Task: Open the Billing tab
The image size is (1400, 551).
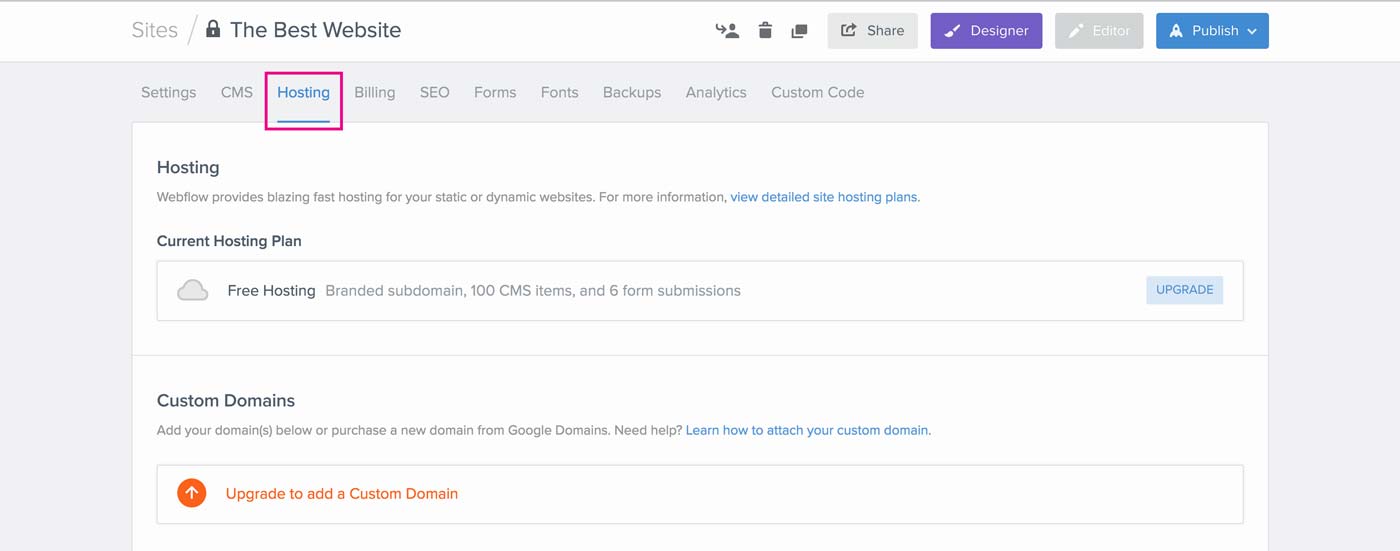Action: (375, 92)
